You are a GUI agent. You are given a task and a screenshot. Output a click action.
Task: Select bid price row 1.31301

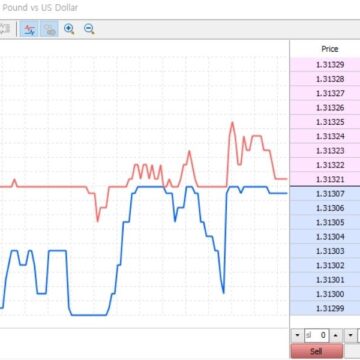coord(325,280)
